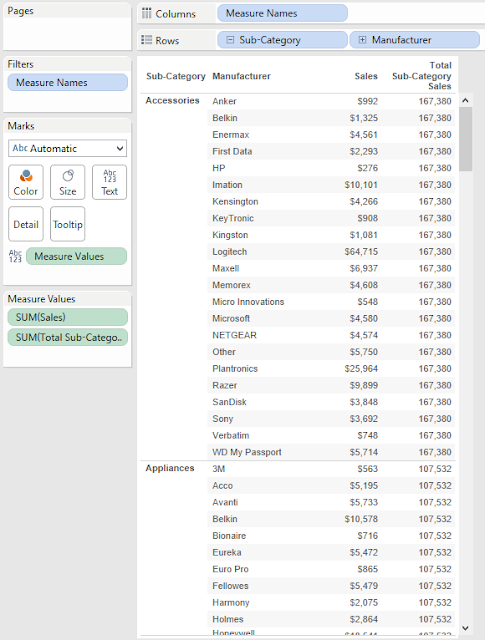This screenshot has width=485, height=640.
Task: Click the scrollbar down arrow
Action: (x=465, y=628)
